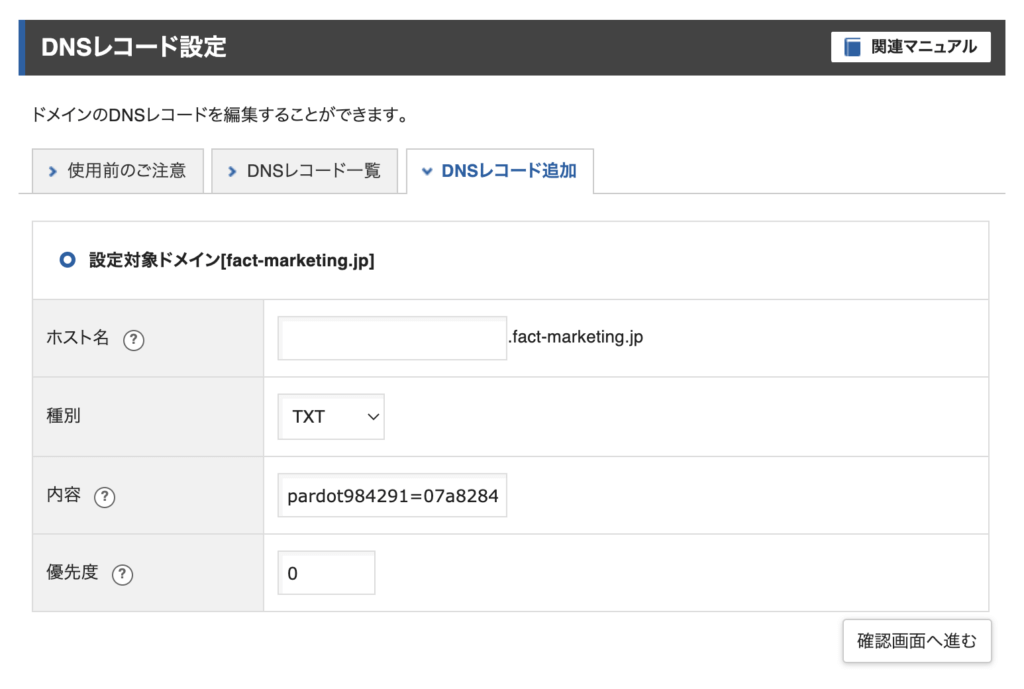The image size is (1024, 689).
Task: Click the help icon beside 内容
Action: [x=104, y=496]
